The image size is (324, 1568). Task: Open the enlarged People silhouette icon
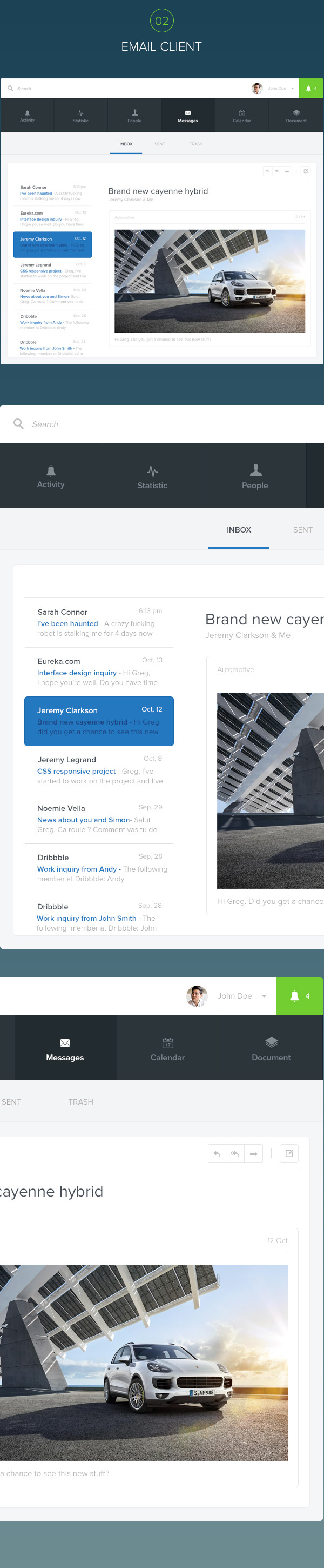point(255,470)
